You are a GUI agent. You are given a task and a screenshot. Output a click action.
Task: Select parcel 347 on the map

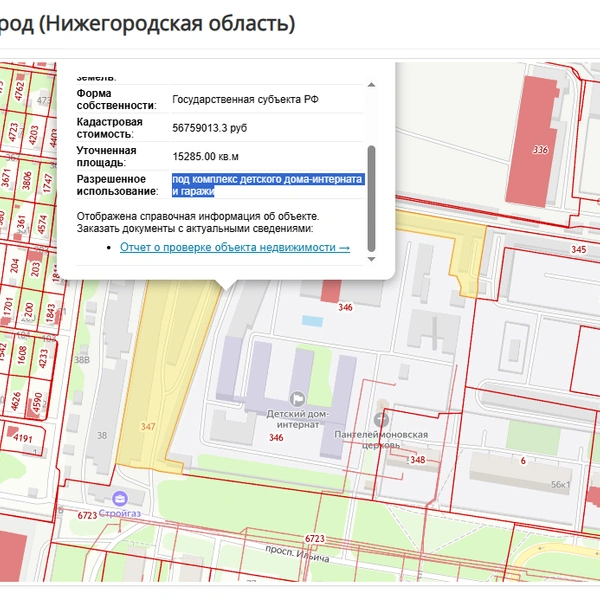148,426
